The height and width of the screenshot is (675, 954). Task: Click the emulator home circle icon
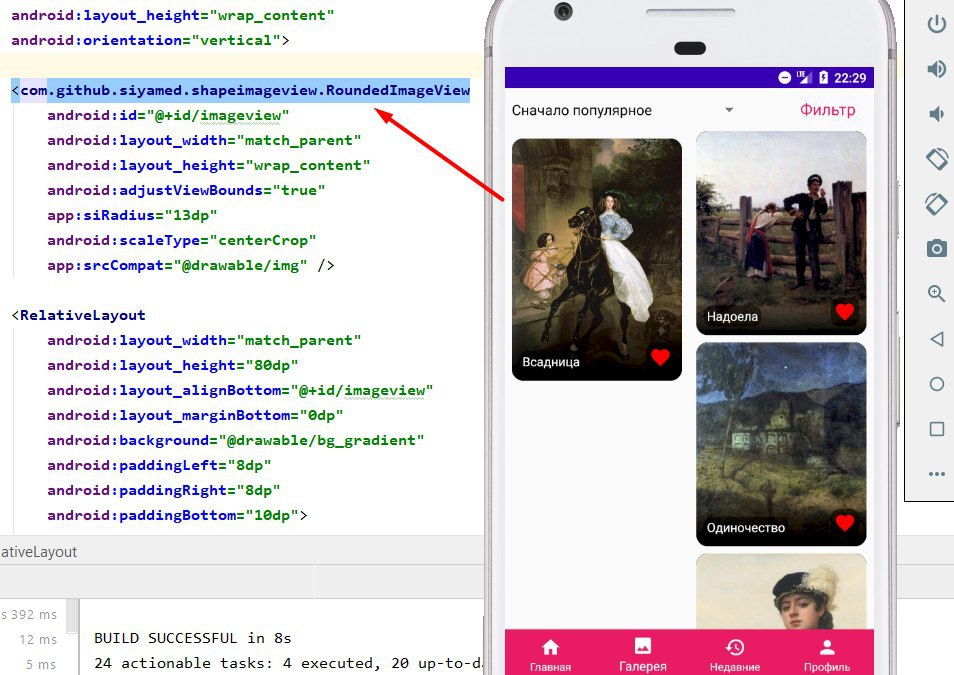point(937,383)
